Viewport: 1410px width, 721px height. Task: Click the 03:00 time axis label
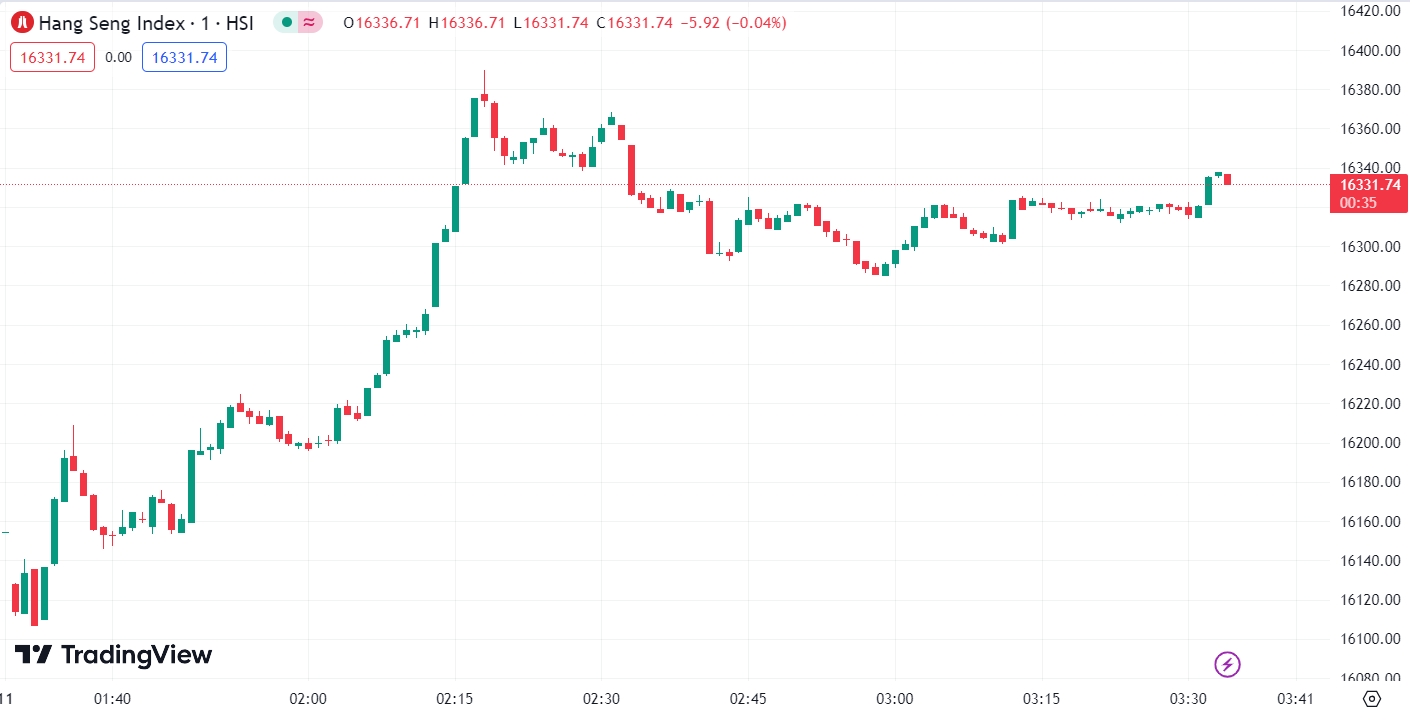click(x=894, y=698)
